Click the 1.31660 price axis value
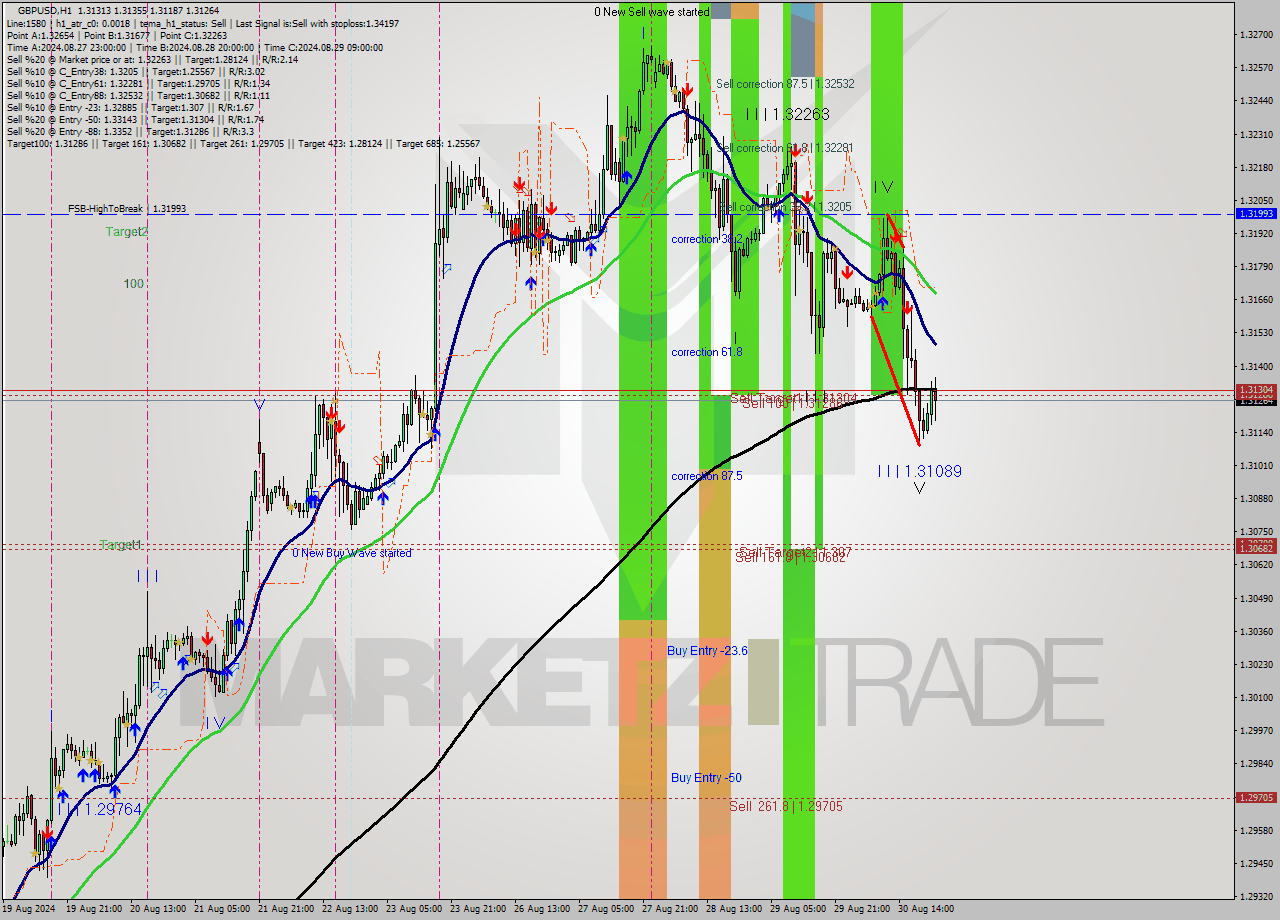The width and height of the screenshot is (1280, 920). pos(1256,299)
